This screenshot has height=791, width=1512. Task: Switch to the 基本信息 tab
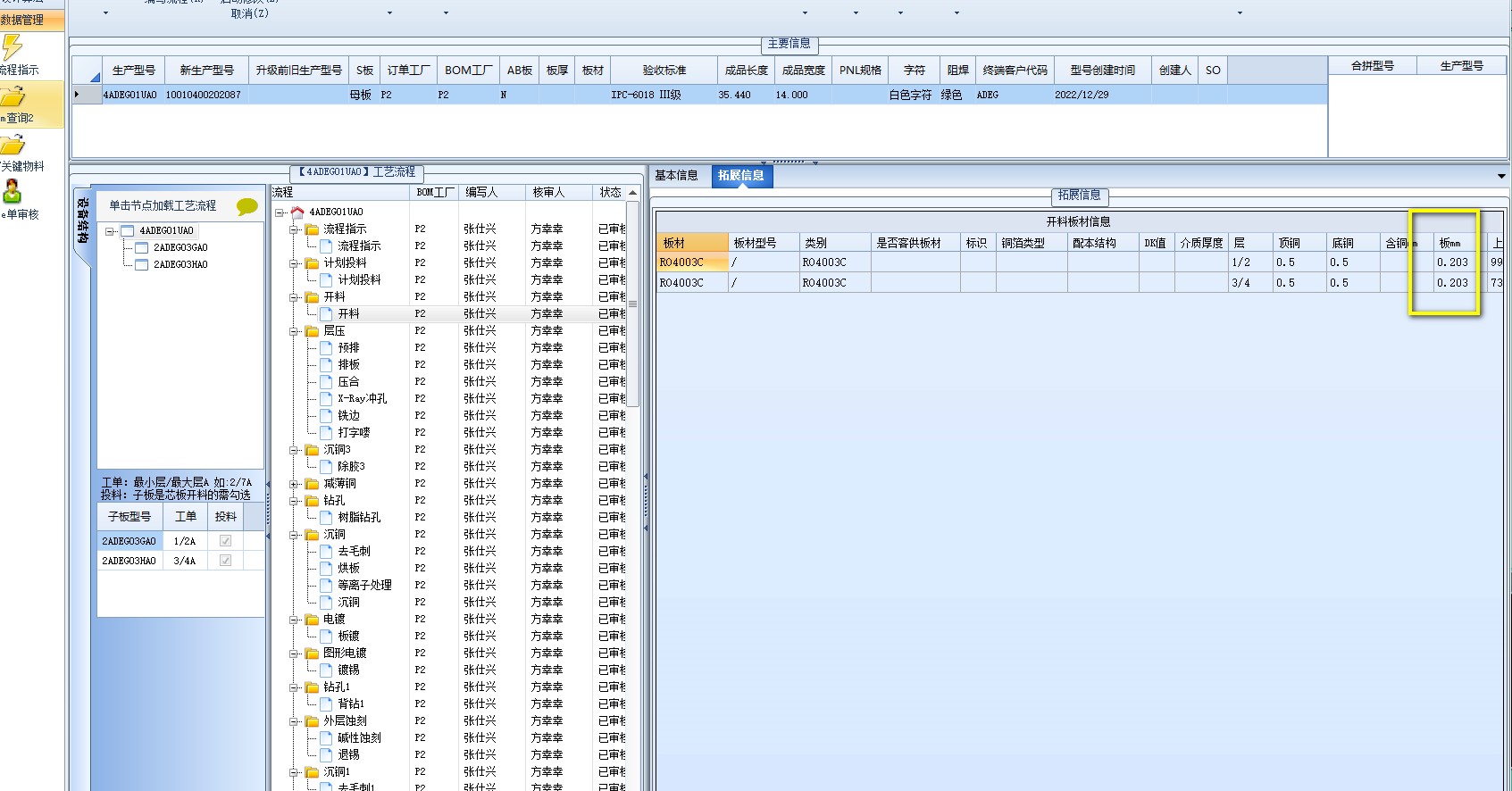676,176
